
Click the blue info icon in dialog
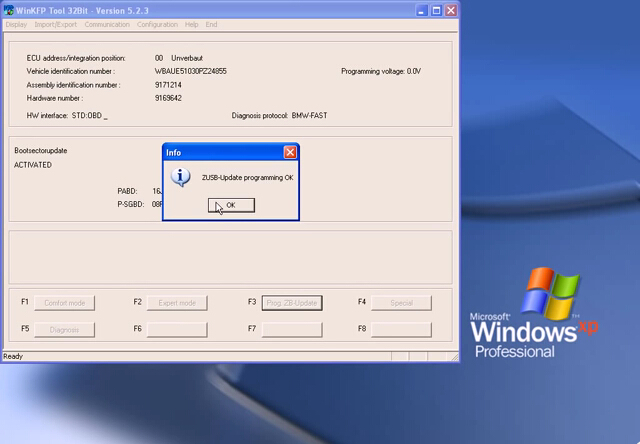click(180, 177)
